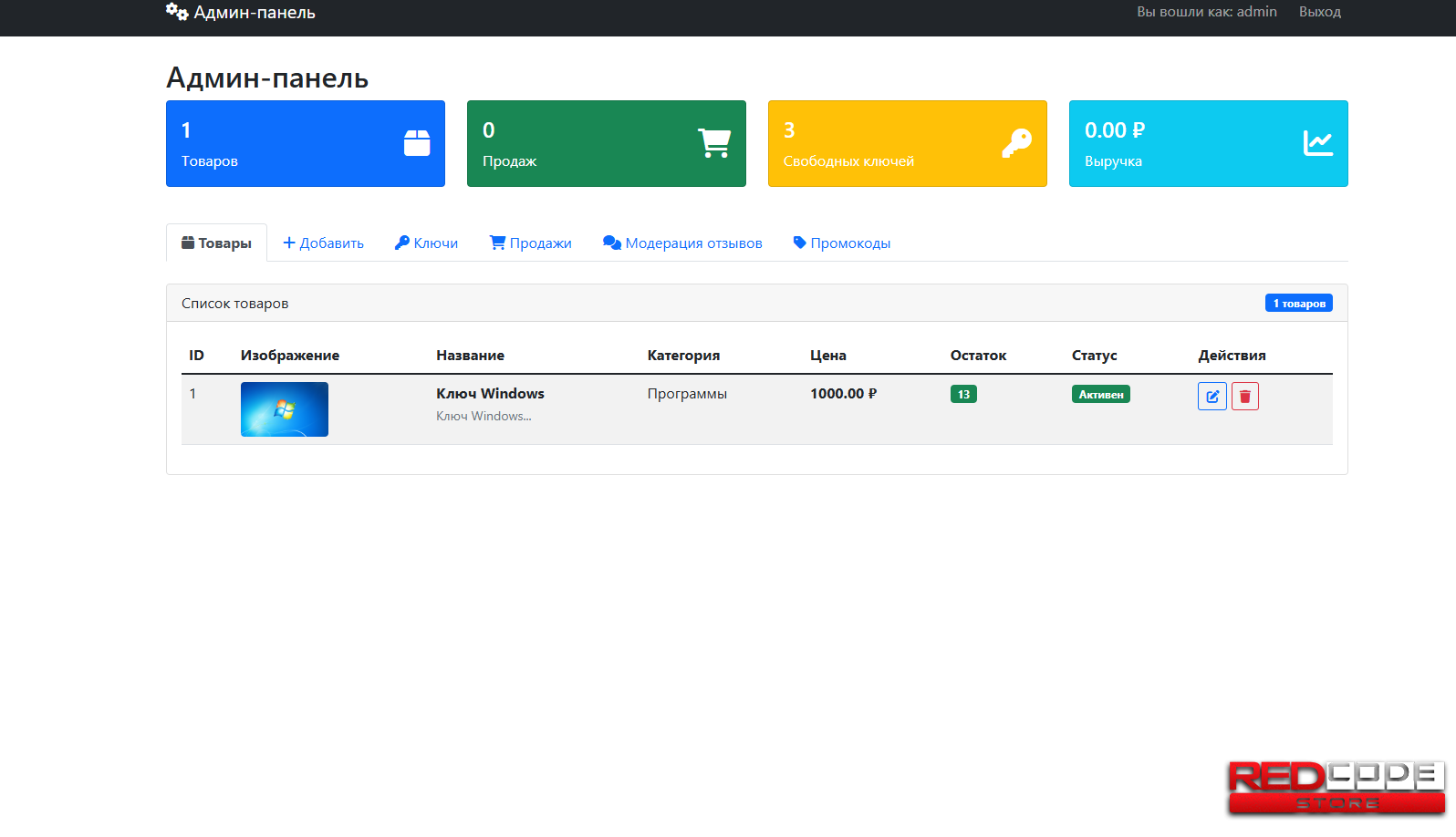The width and height of the screenshot is (1456, 837).
Task: Click the RedCode Store logo
Action: pyautogui.click(x=1336, y=788)
